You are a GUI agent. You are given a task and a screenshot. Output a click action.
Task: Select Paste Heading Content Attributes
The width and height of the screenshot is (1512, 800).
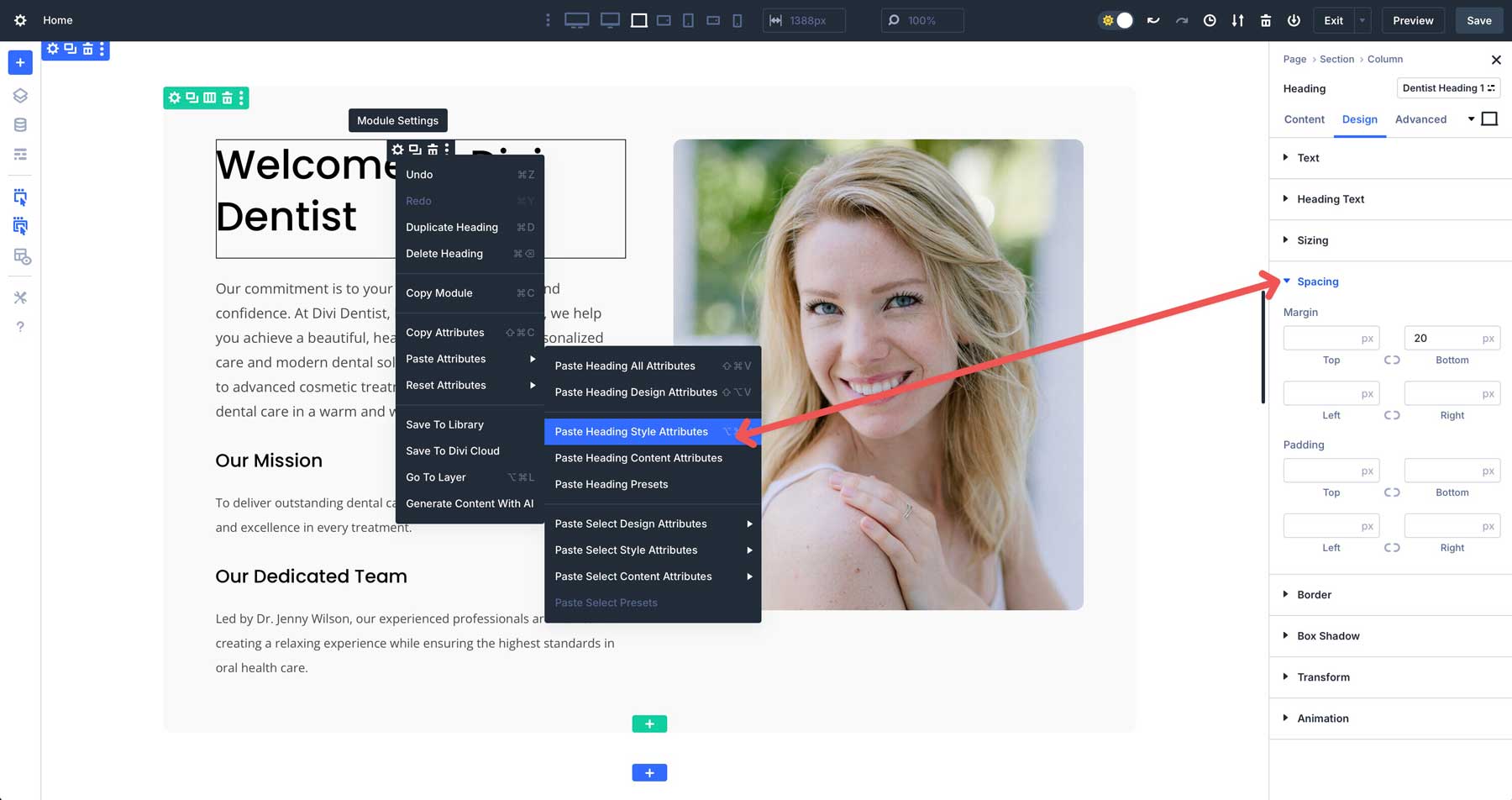tap(638, 457)
